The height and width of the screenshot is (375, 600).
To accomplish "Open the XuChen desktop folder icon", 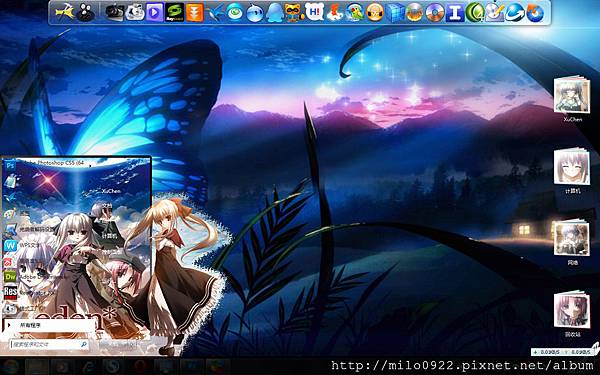I will (572, 98).
